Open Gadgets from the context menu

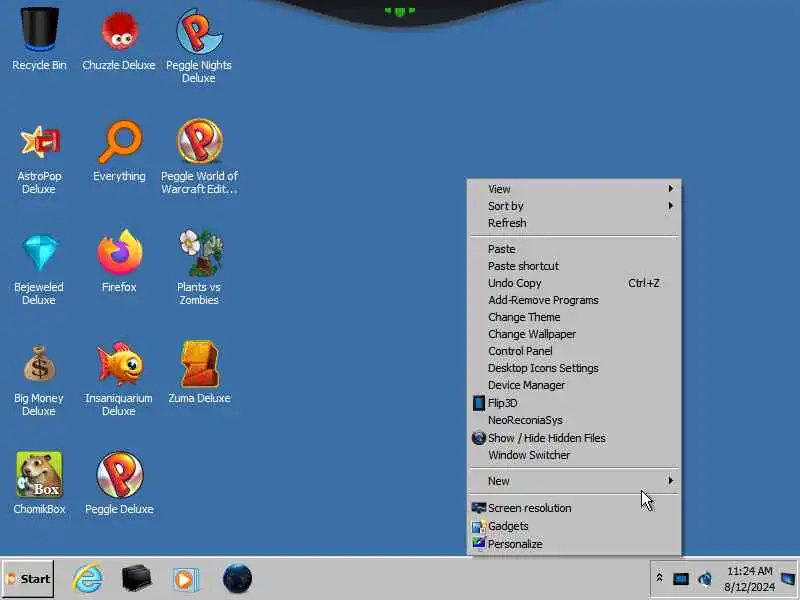[x=574, y=526]
